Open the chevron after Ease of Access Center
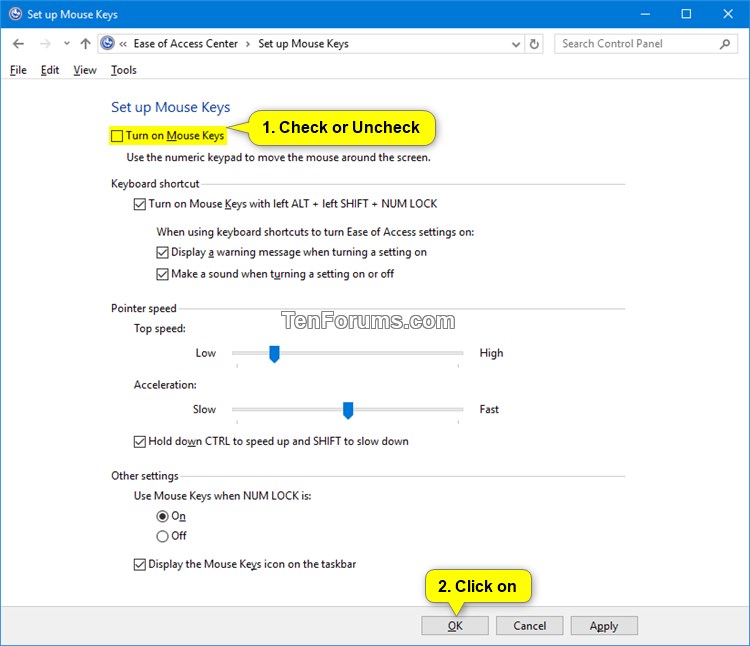 click(248, 44)
